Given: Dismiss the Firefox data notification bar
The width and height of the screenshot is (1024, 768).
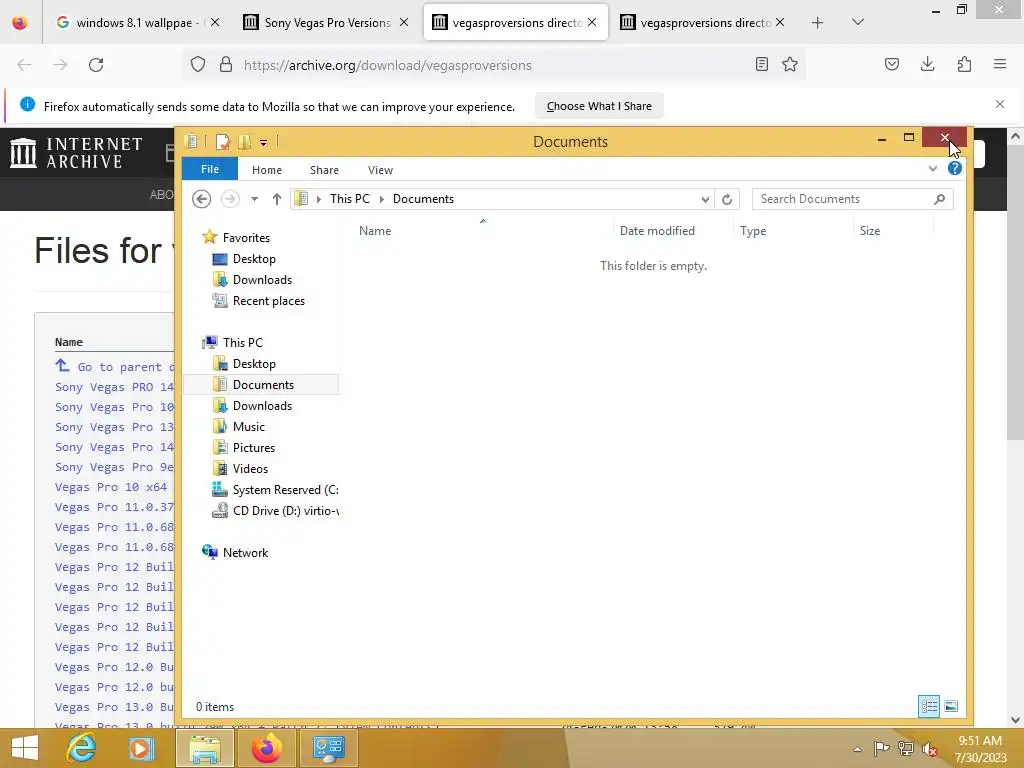Looking at the screenshot, I should click(1000, 104).
